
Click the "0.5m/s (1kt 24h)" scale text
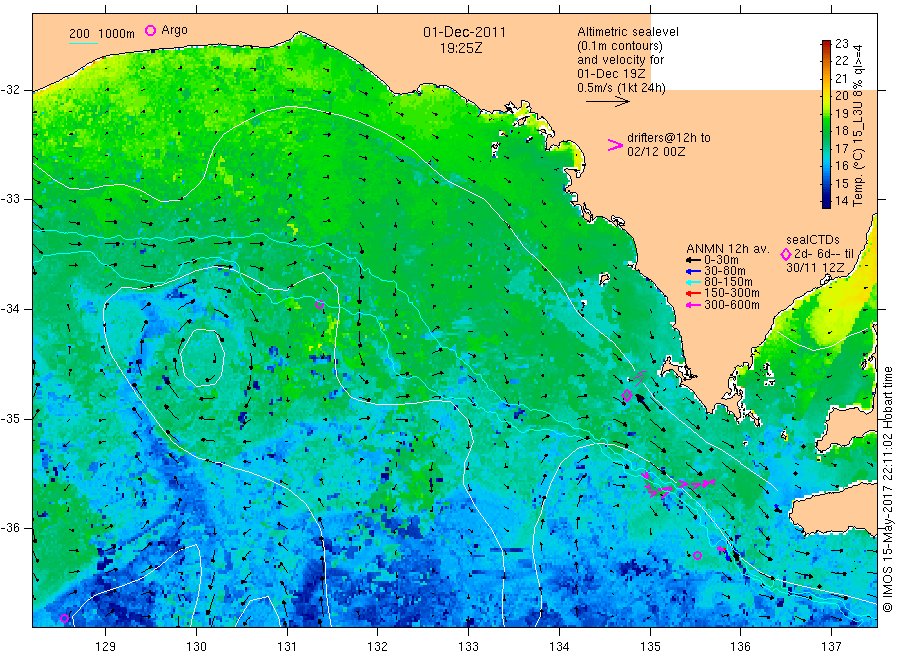pos(622,88)
